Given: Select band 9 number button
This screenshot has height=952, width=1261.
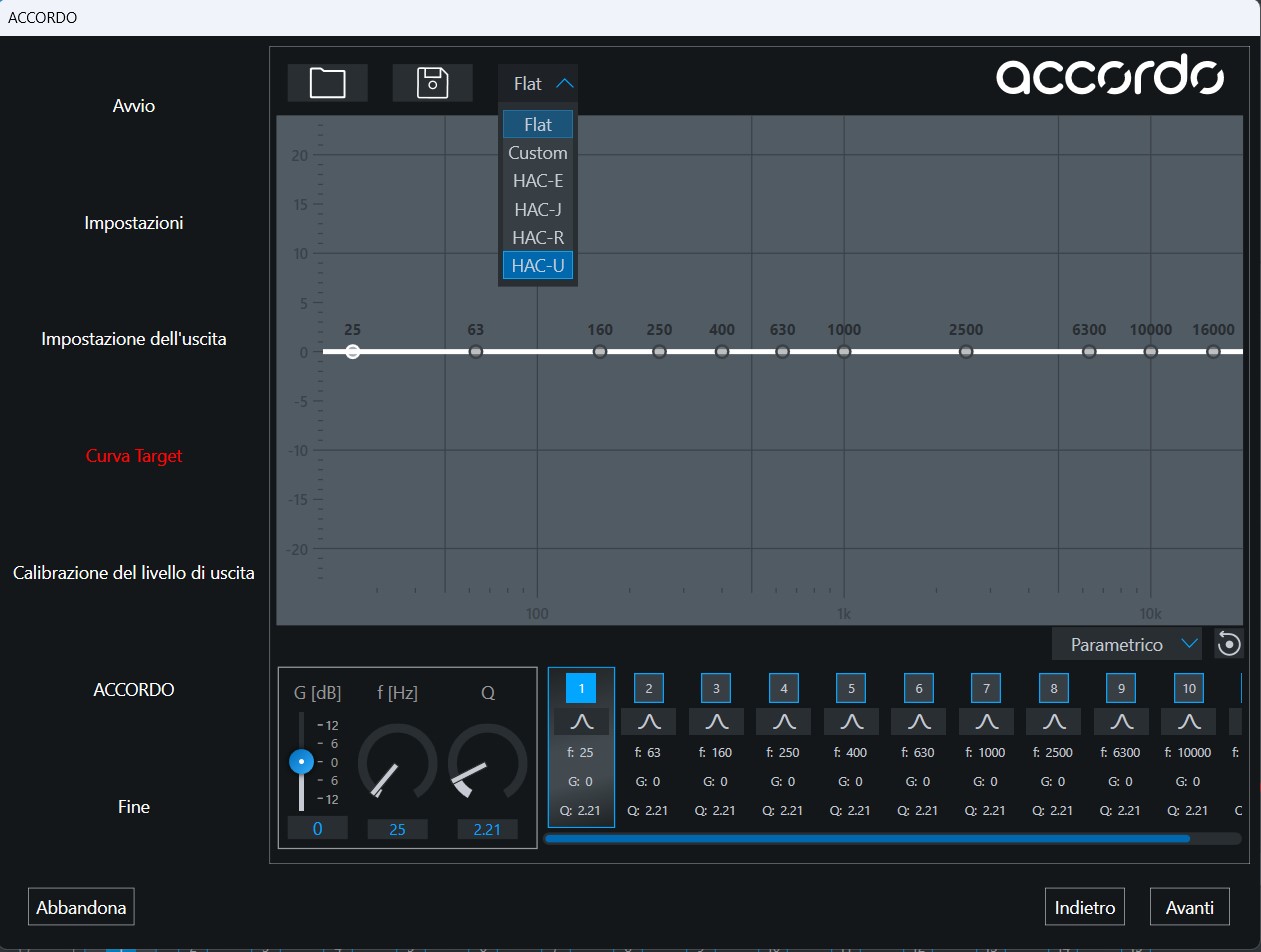Looking at the screenshot, I should [1121, 688].
